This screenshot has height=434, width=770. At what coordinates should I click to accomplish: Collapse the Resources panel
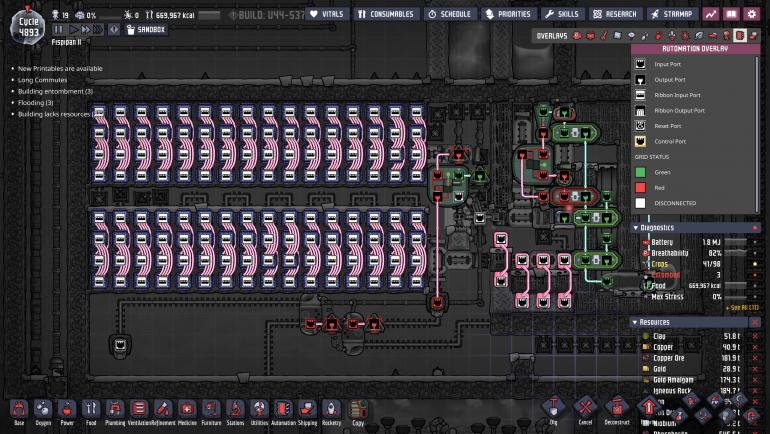634,322
